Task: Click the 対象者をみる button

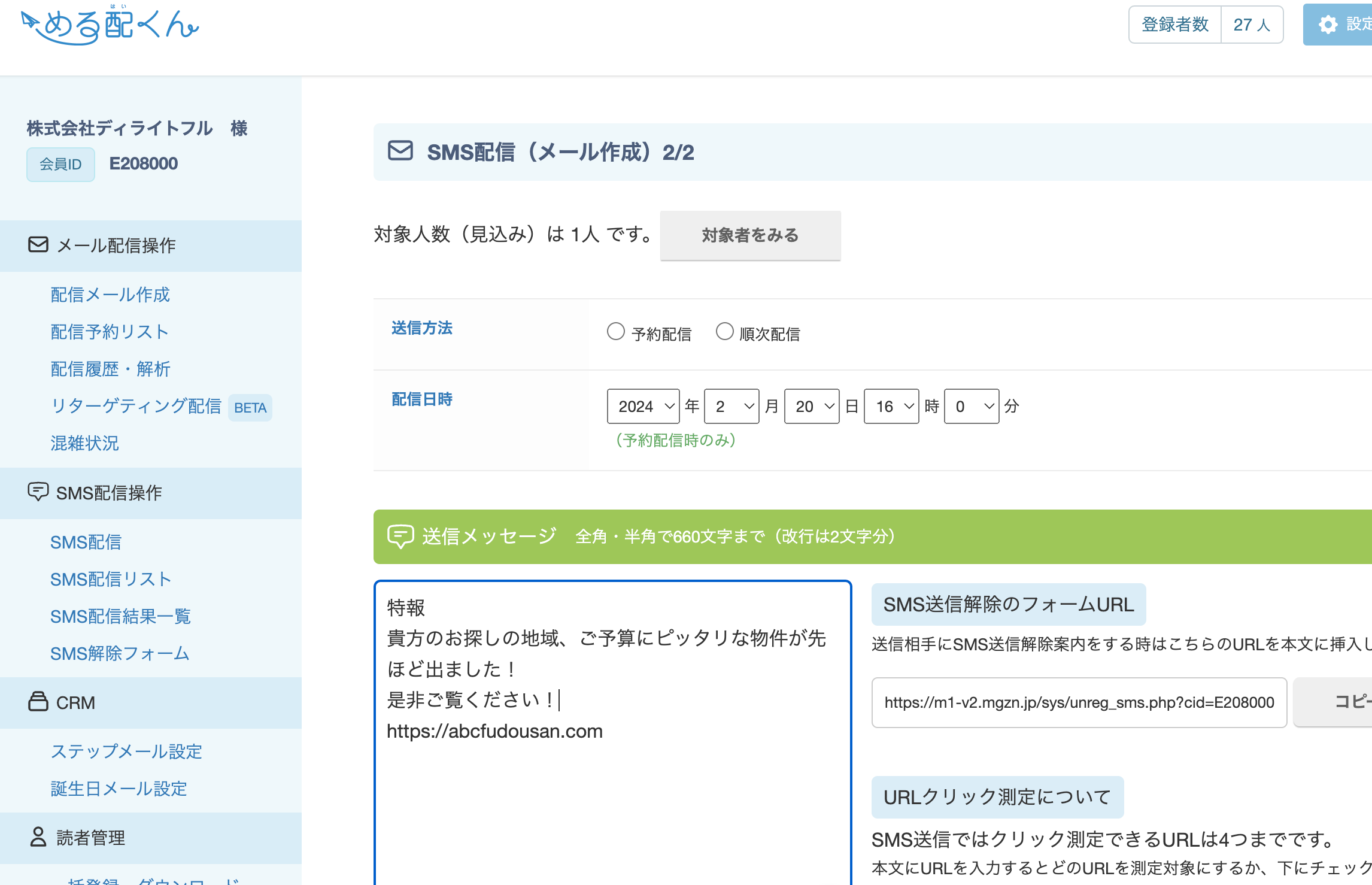Action: 750,235
